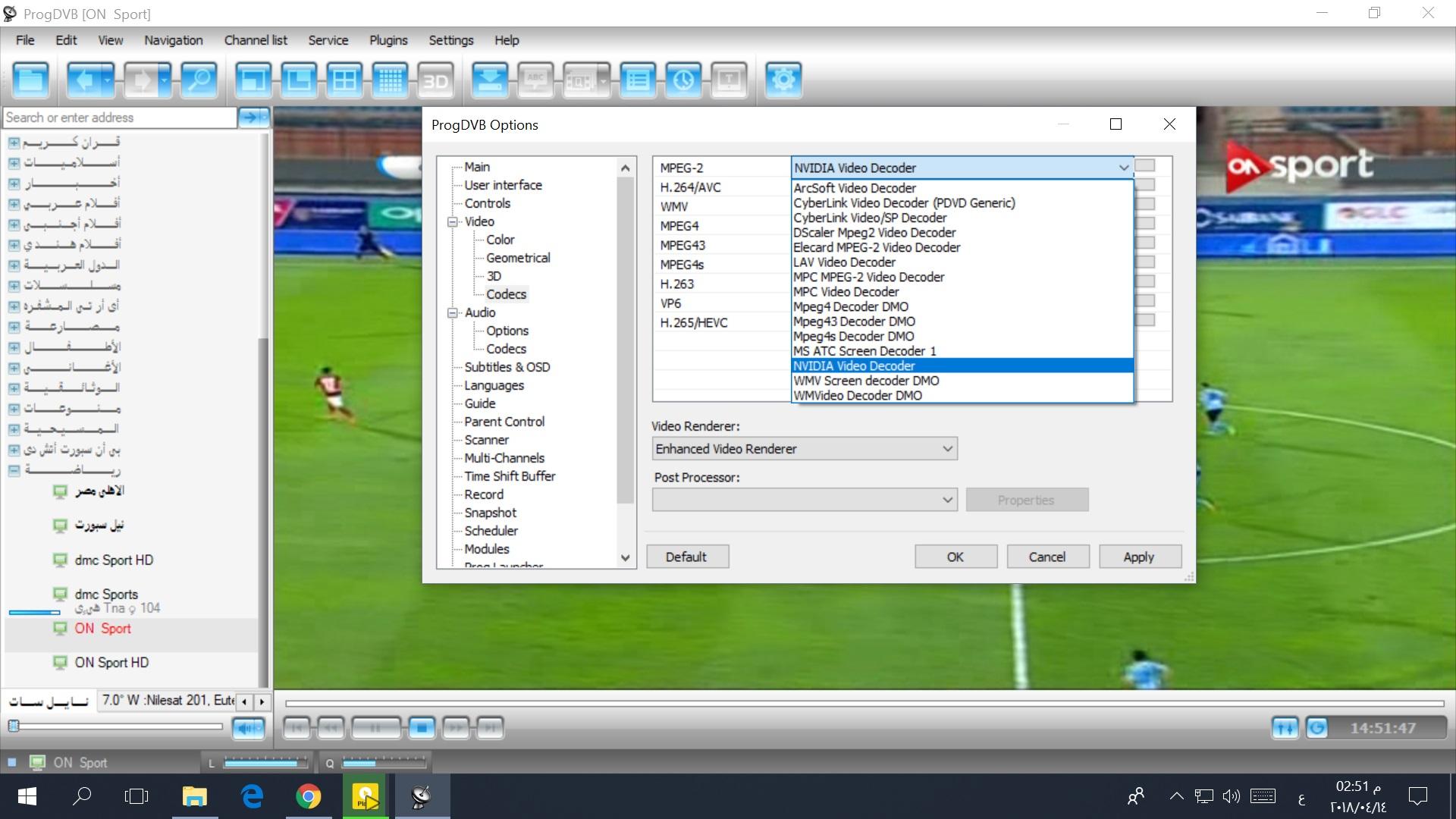
Task: Click the Apply button
Action: pyautogui.click(x=1139, y=557)
